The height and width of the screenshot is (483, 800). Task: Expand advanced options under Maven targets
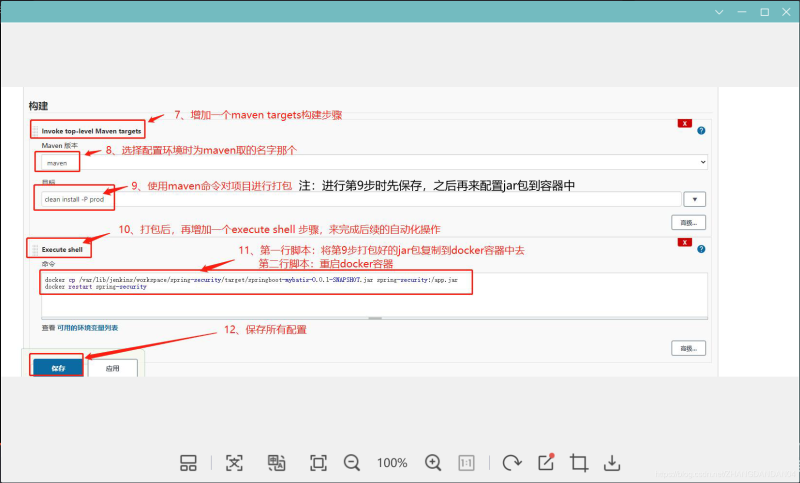[x=688, y=223]
